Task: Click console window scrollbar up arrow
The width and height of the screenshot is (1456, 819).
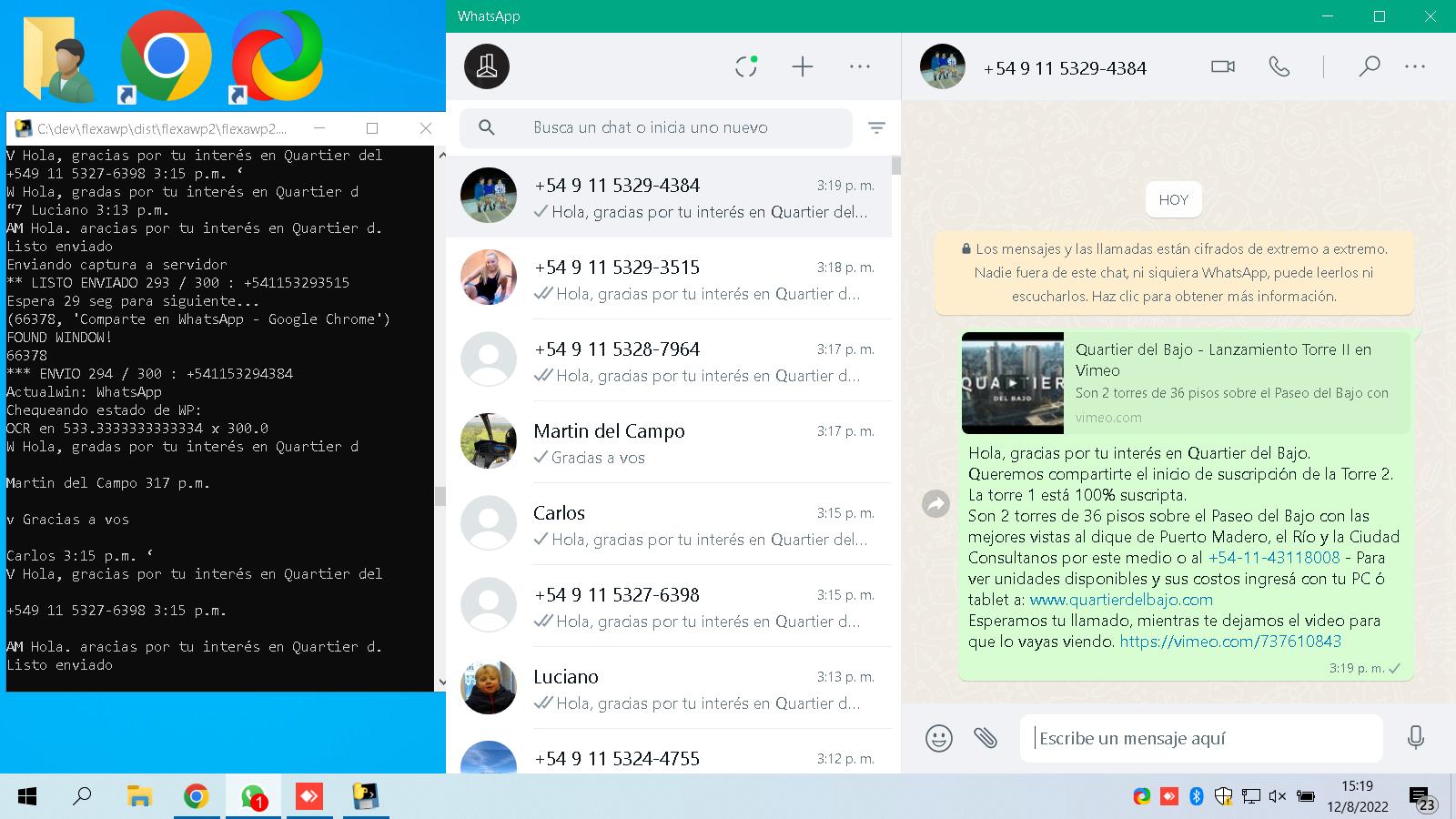Action: coord(441,154)
